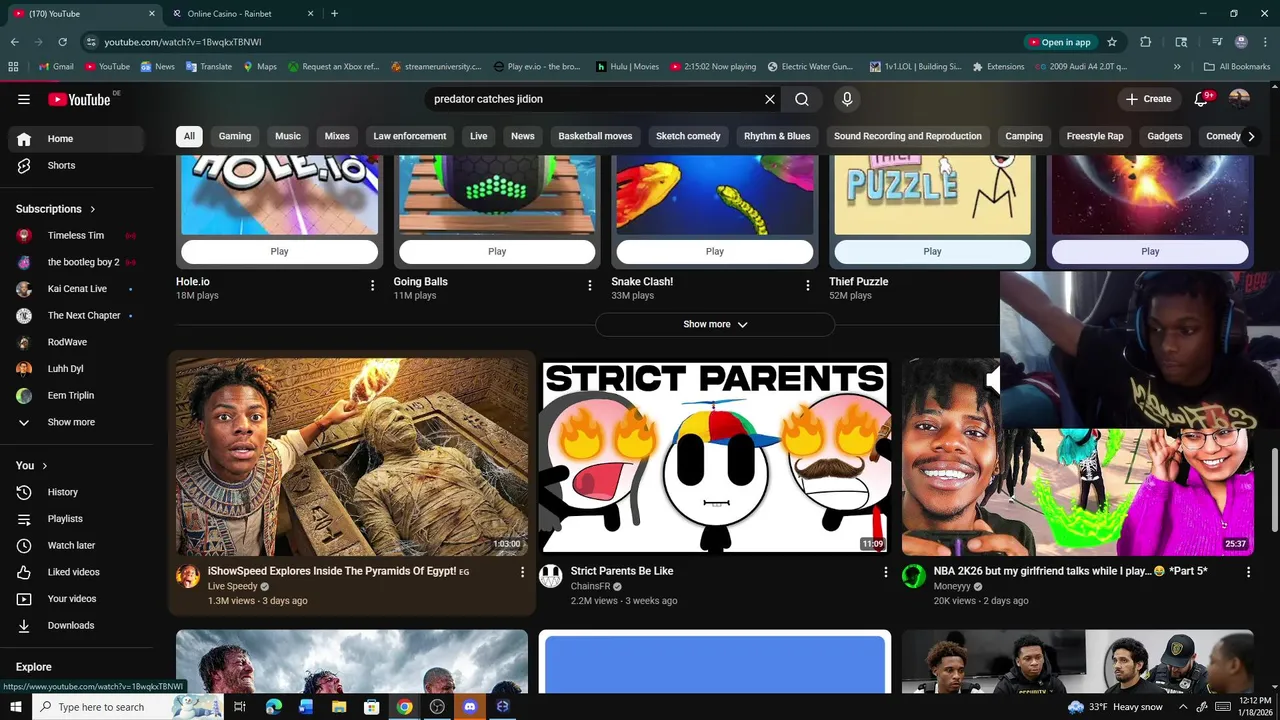Screen dimensions: 1280x720
Task: Open Windows Start menu
Action: coord(15,707)
